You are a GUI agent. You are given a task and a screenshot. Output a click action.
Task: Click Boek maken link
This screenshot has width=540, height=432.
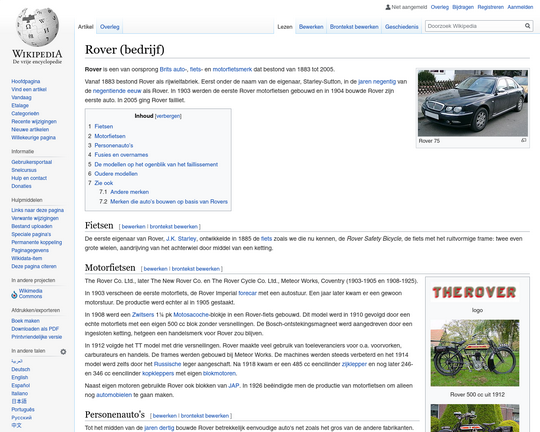25,321
